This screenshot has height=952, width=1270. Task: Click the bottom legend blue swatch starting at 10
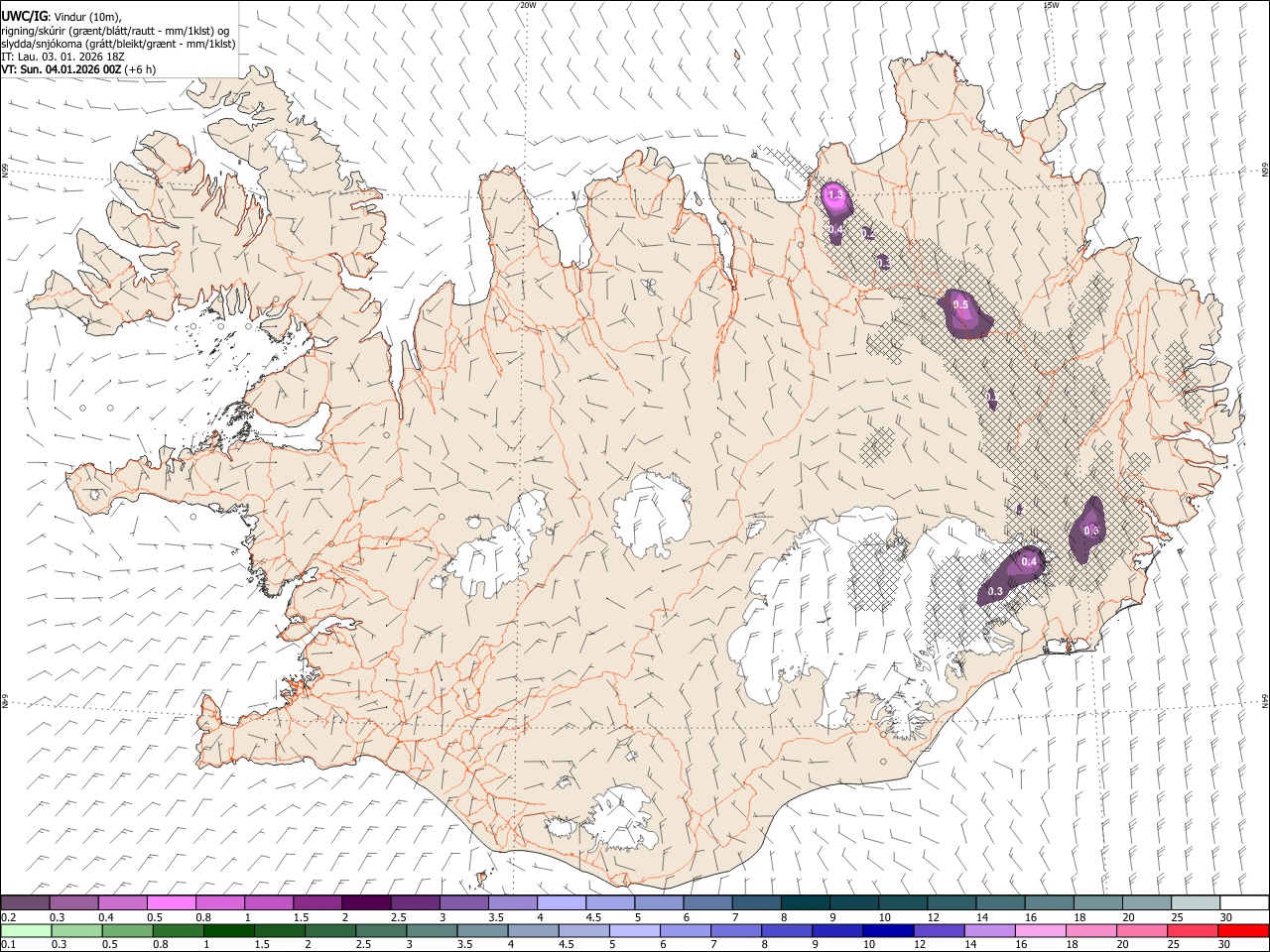coord(886,930)
